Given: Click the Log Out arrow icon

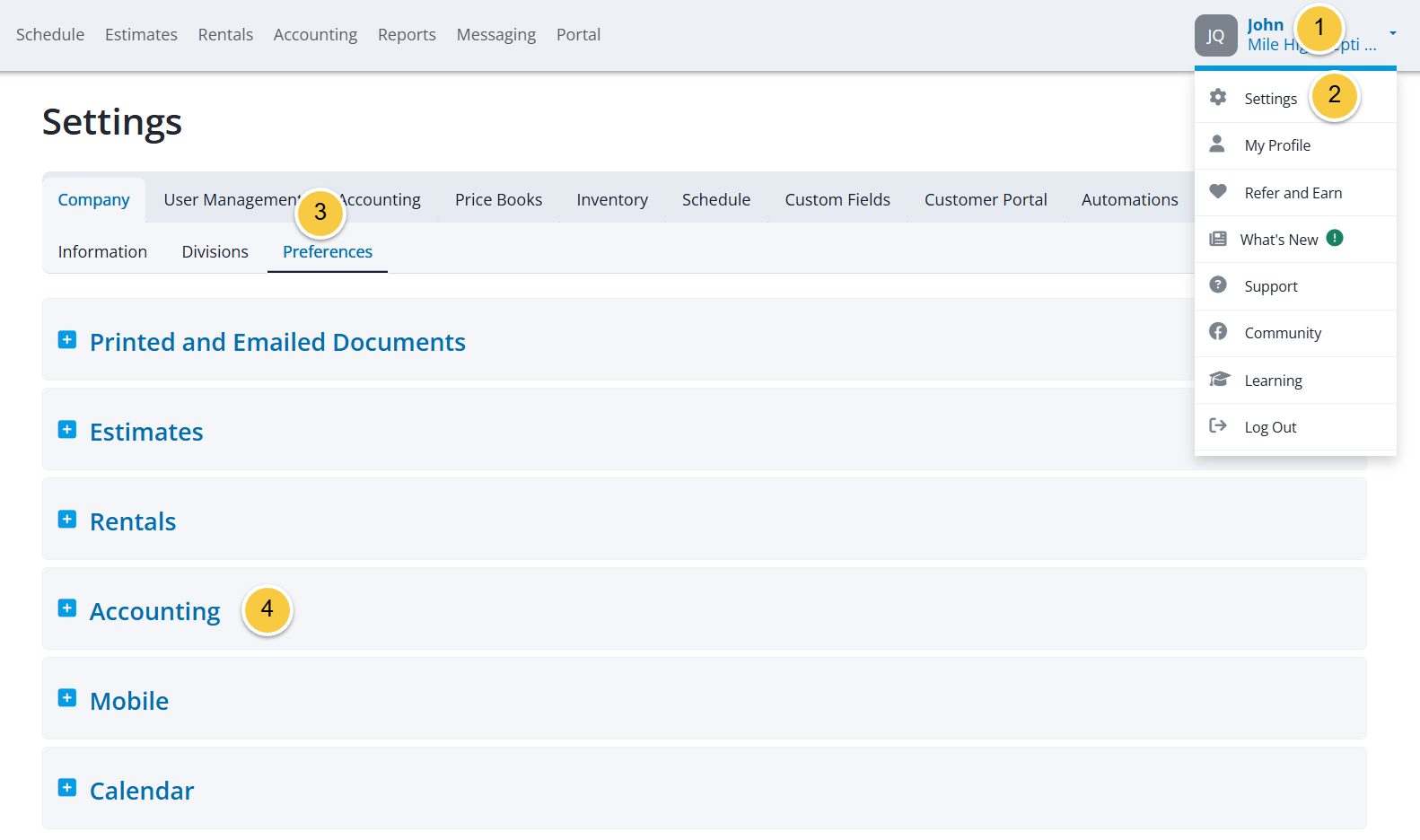Looking at the screenshot, I should pyautogui.click(x=1218, y=425).
